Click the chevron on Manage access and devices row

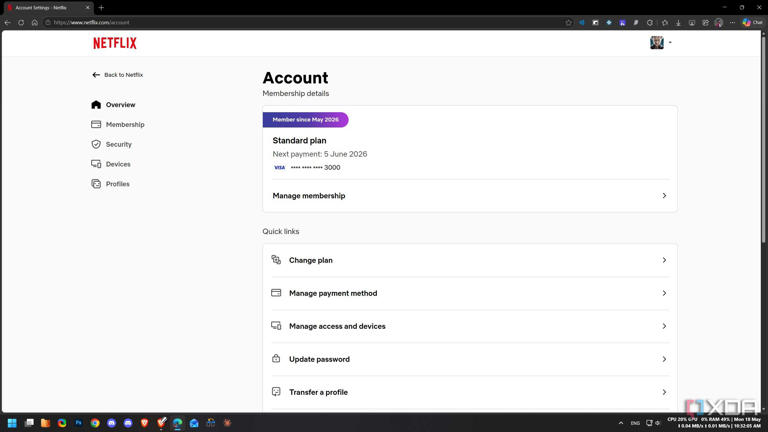pos(664,326)
